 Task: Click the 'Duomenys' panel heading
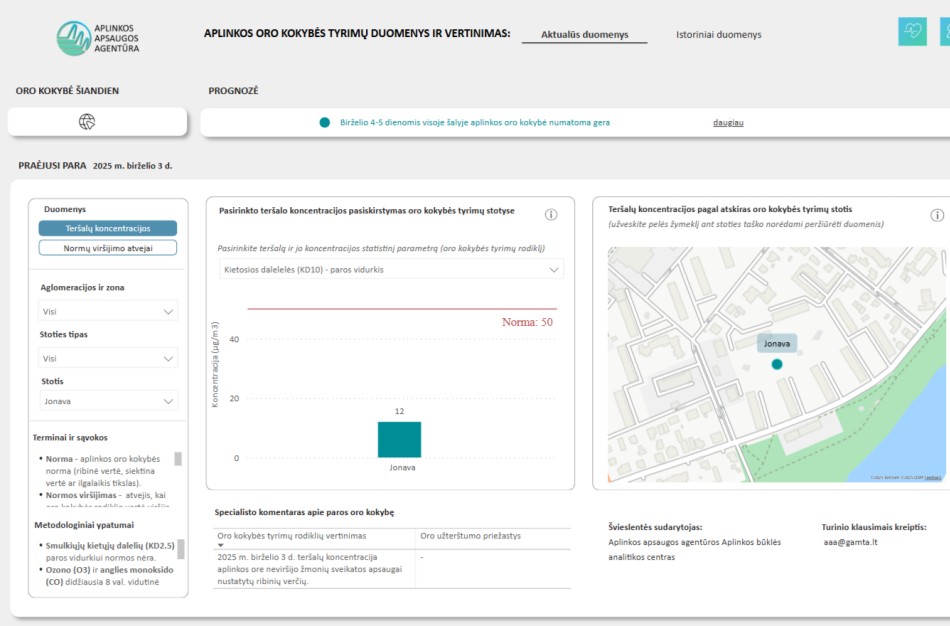tap(65, 209)
